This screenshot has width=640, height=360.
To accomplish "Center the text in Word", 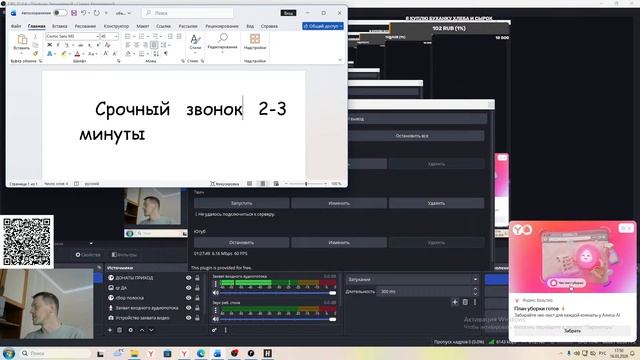I will [136, 45].
